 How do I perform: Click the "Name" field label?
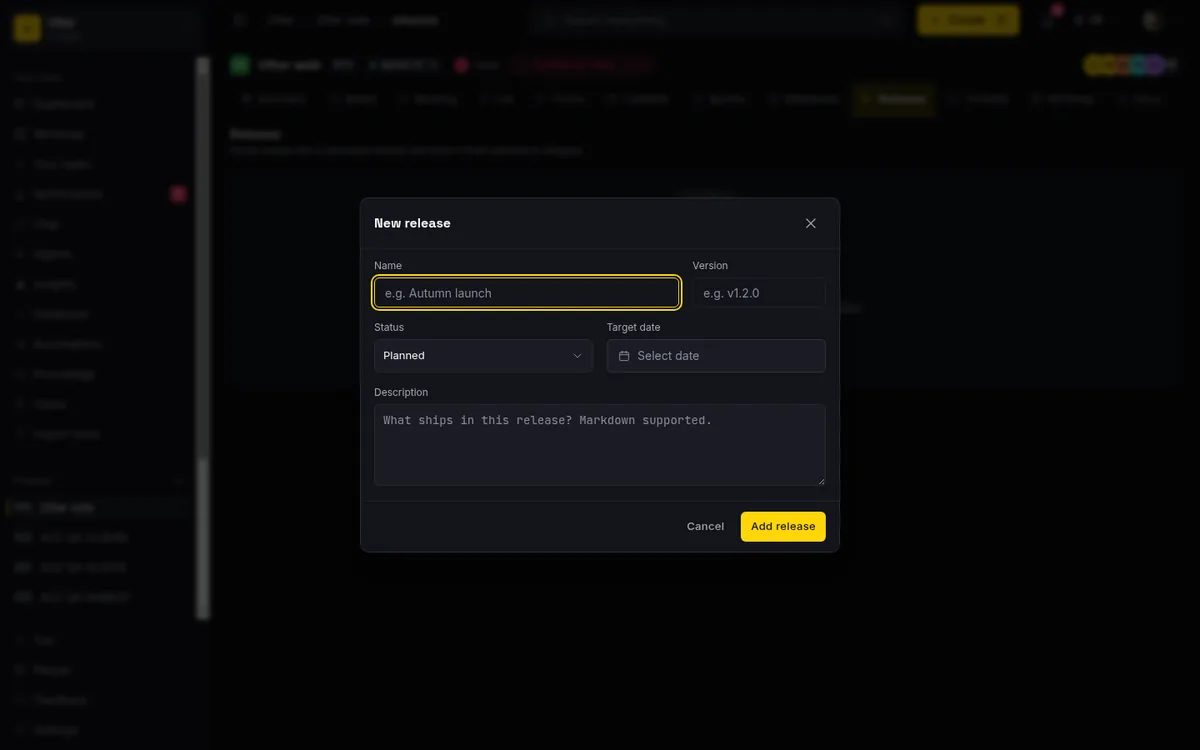(388, 265)
